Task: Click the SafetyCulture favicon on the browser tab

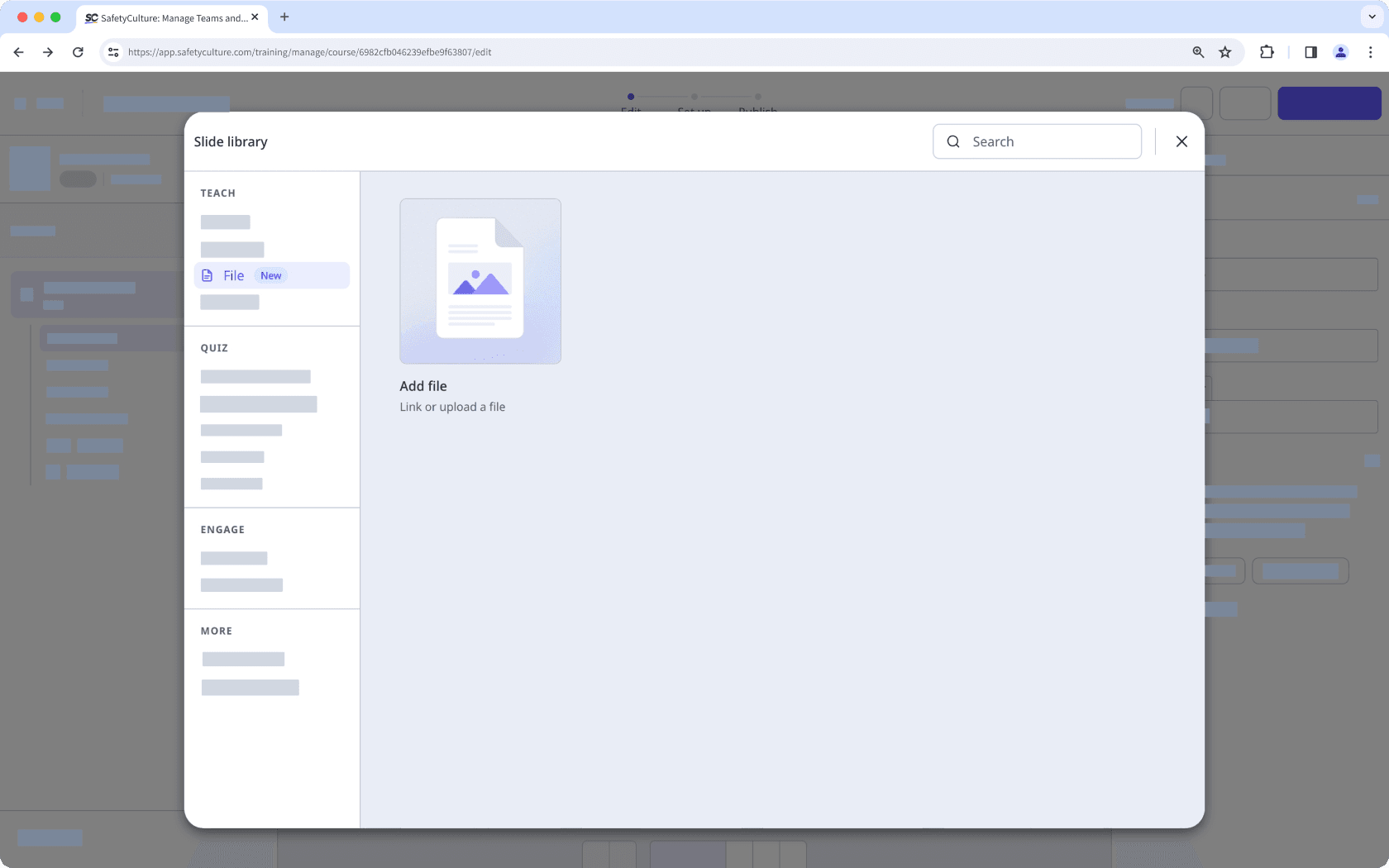Action: tap(90, 17)
